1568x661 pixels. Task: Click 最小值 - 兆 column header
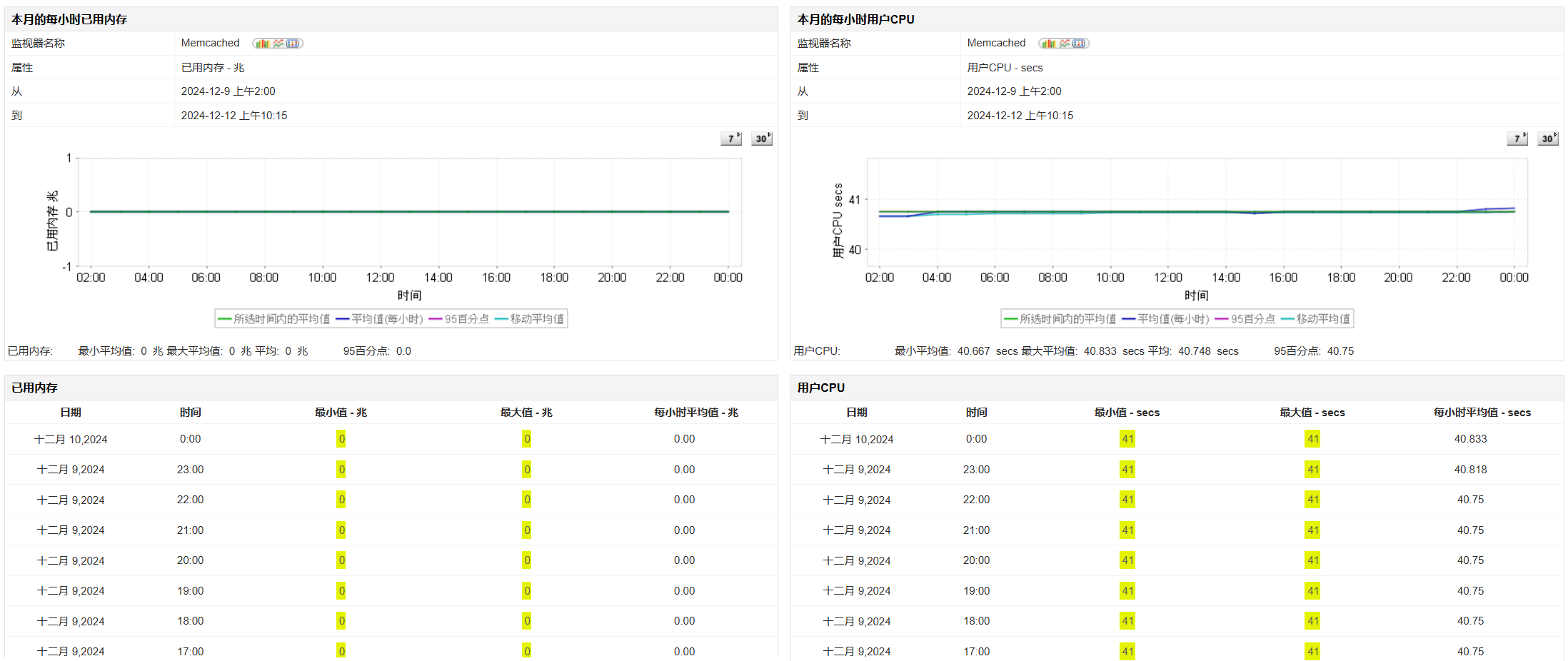click(341, 413)
